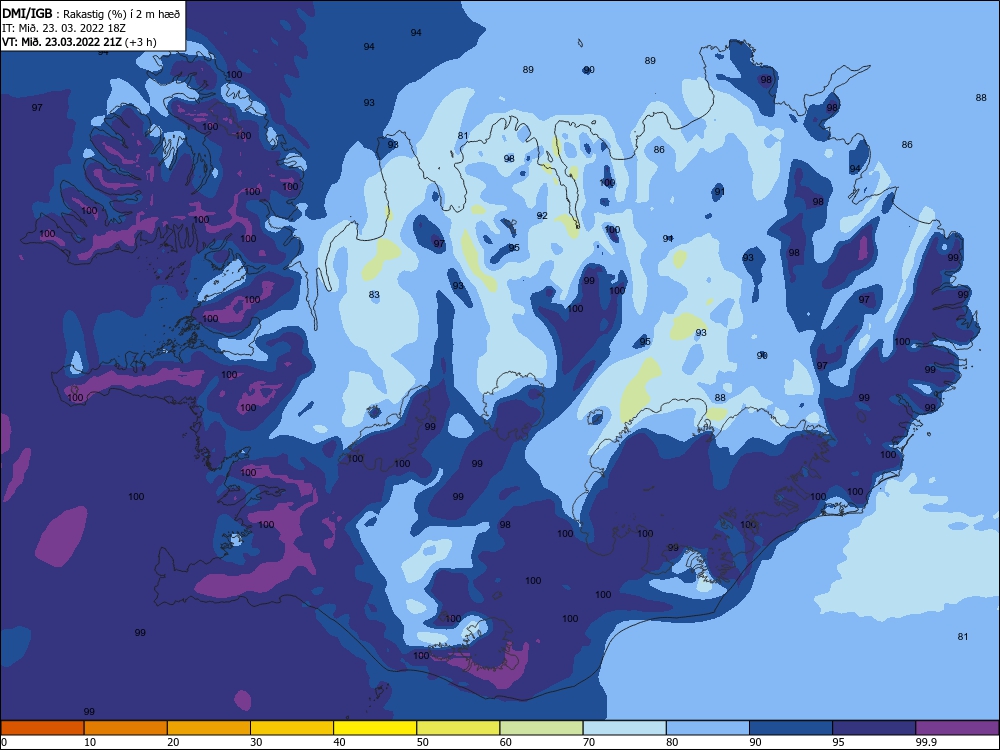Click the legend tick label "40"
The width and height of the screenshot is (1000, 750).
pyautogui.click(x=339, y=742)
